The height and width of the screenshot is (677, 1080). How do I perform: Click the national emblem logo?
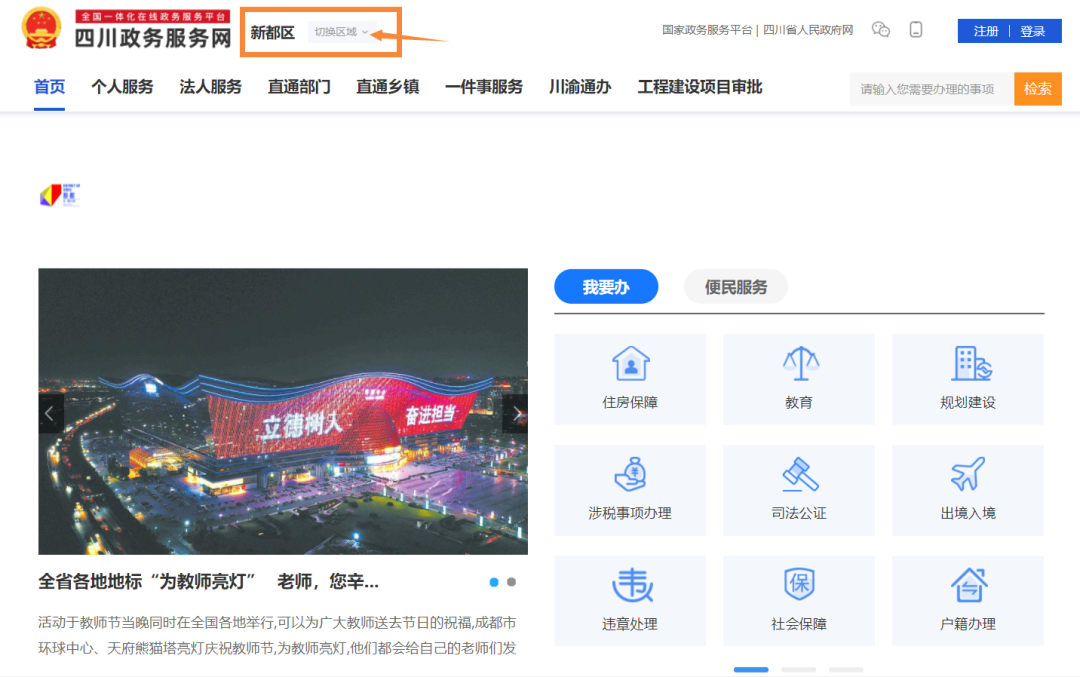(x=41, y=28)
